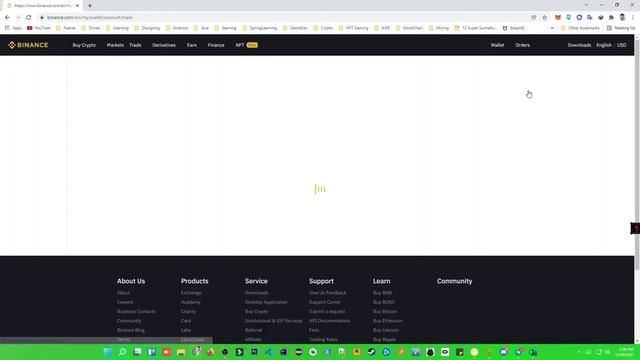This screenshot has height=360, width=640.
Task: Click Desktop Application under Service
Action: (266, 302)
